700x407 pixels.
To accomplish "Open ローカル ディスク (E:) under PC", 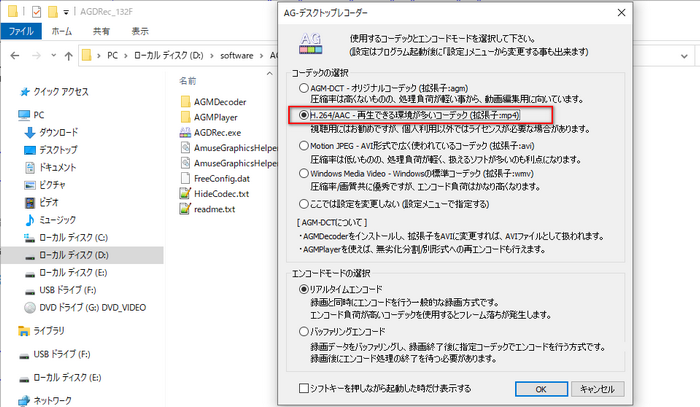I will coord(66,272).
